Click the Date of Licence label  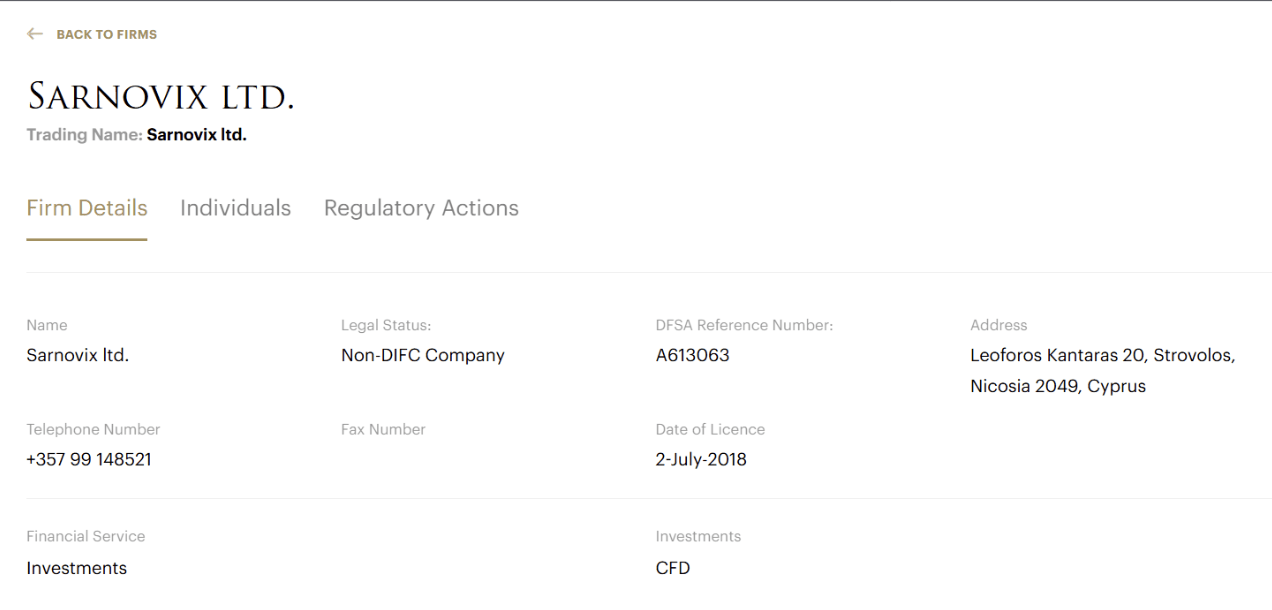pos(710,429)
